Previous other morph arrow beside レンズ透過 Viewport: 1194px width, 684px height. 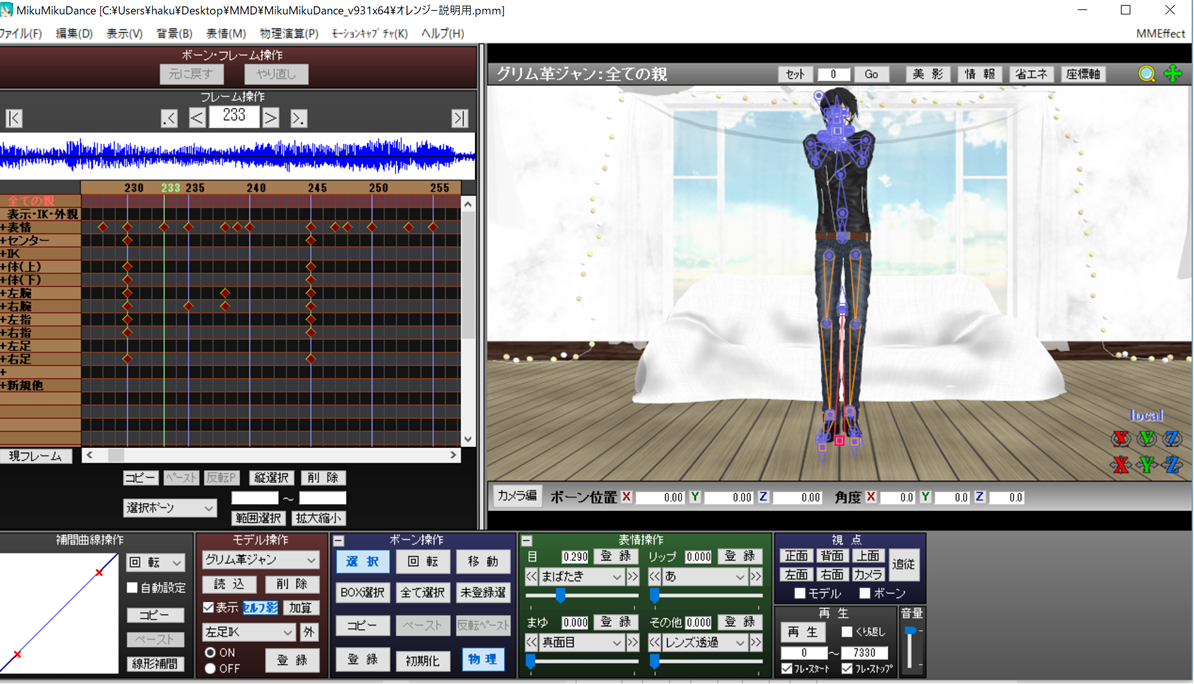[655, 642]
